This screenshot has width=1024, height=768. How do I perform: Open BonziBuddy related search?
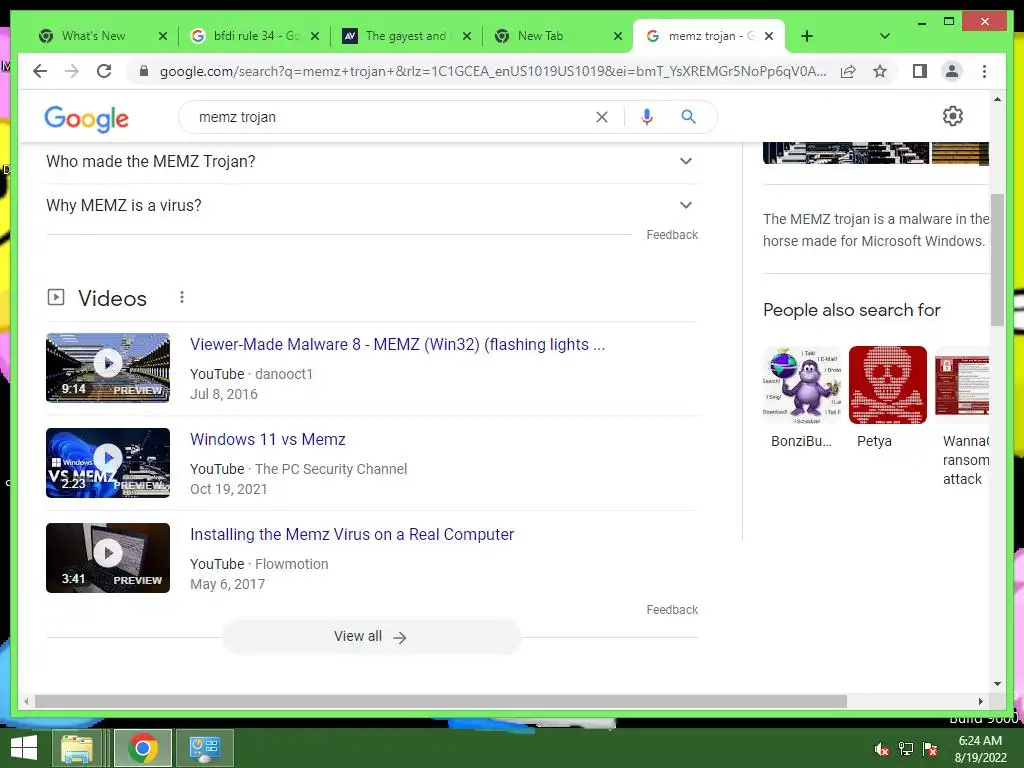tap(802, 397)
